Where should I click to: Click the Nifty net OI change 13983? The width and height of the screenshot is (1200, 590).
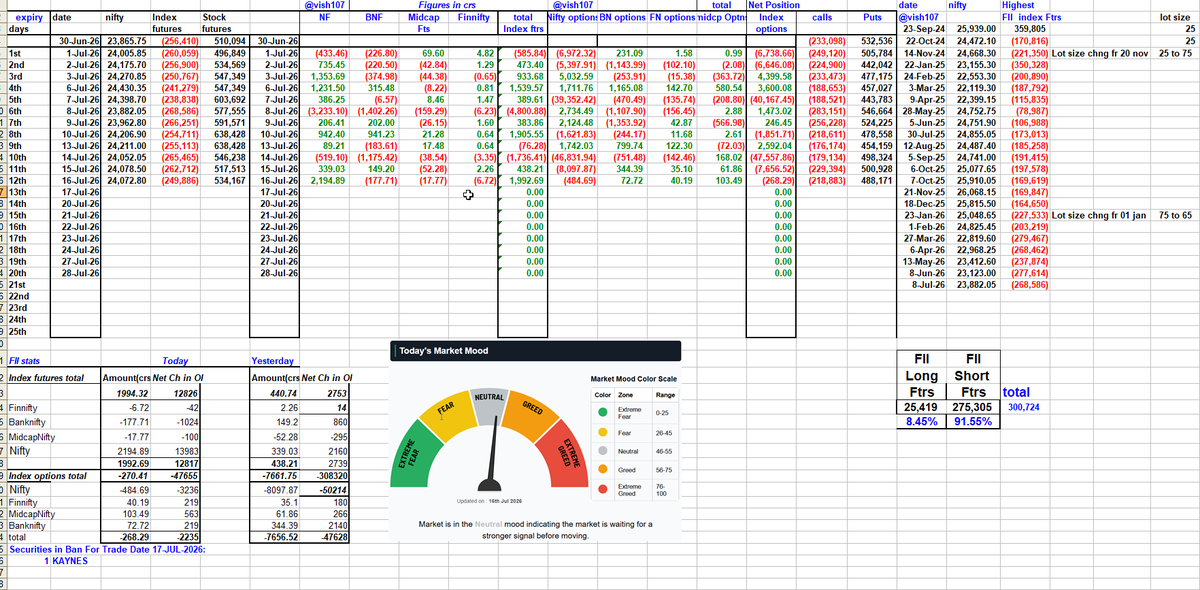(186, 452)
